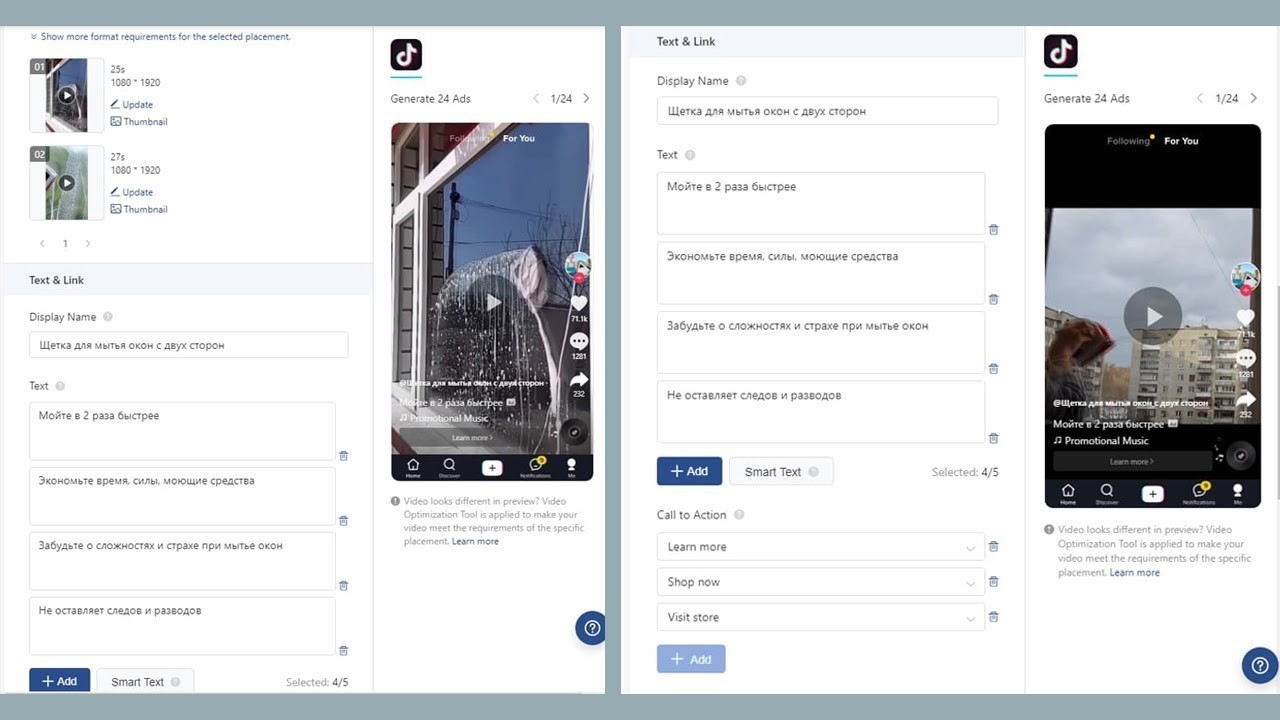
Task: Click Display Name help icon in left screenshot
Action: coord(108,317)
